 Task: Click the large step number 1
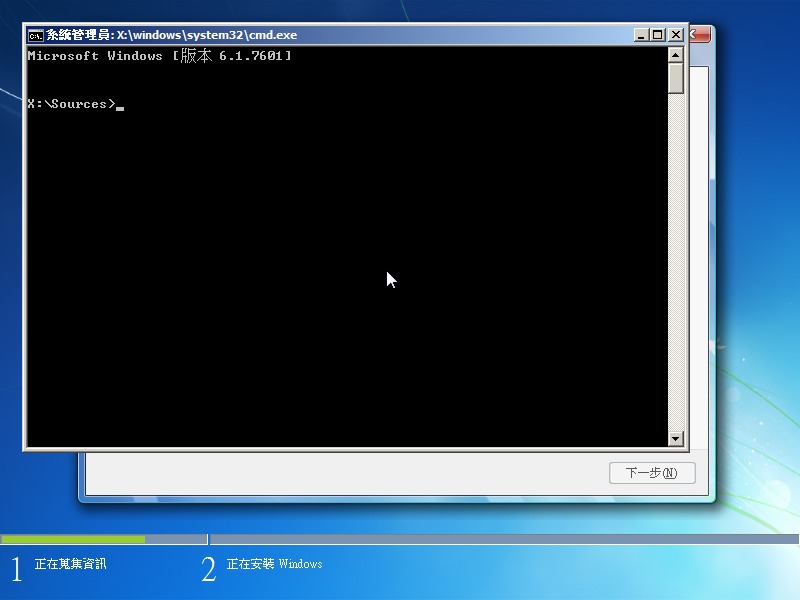click(x=16, y=569)
